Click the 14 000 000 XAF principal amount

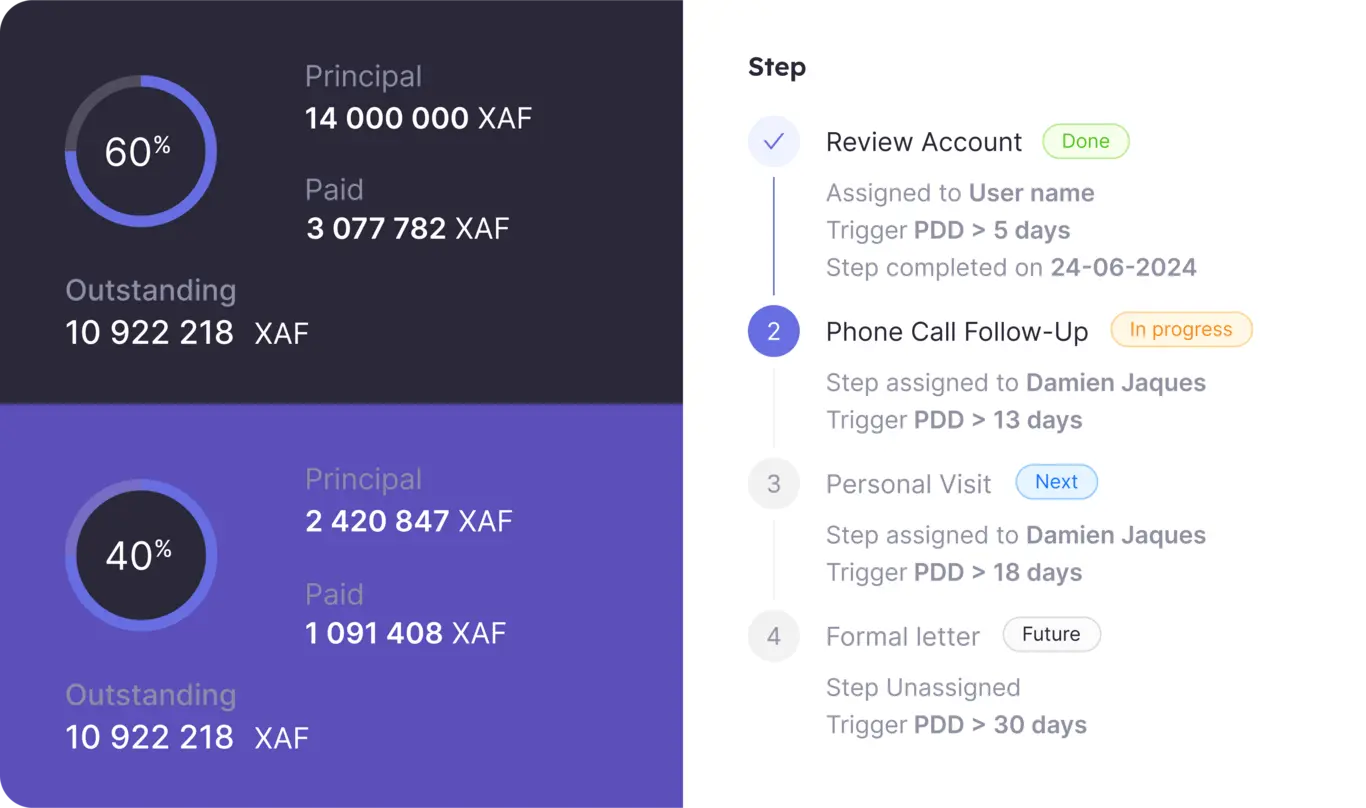click(x=418, y=118)
